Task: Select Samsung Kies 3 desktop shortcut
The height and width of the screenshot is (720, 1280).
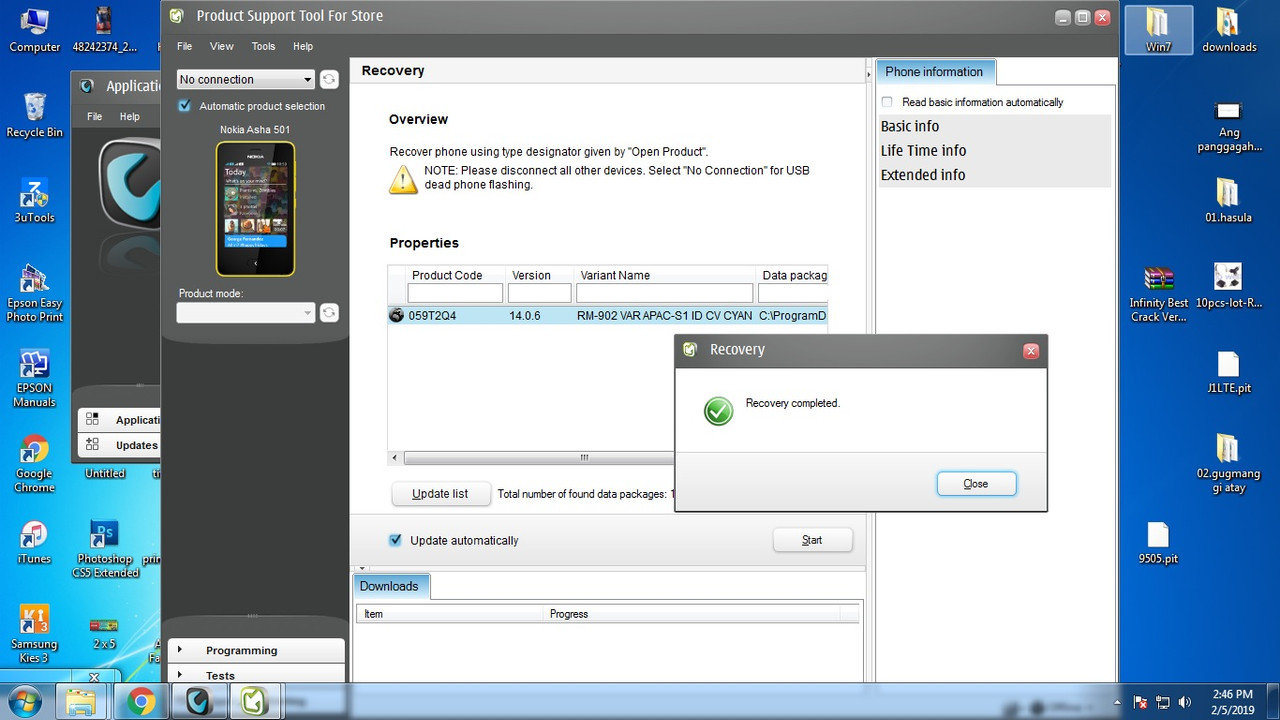Action: pyautogui.click(x=34, y=634)
